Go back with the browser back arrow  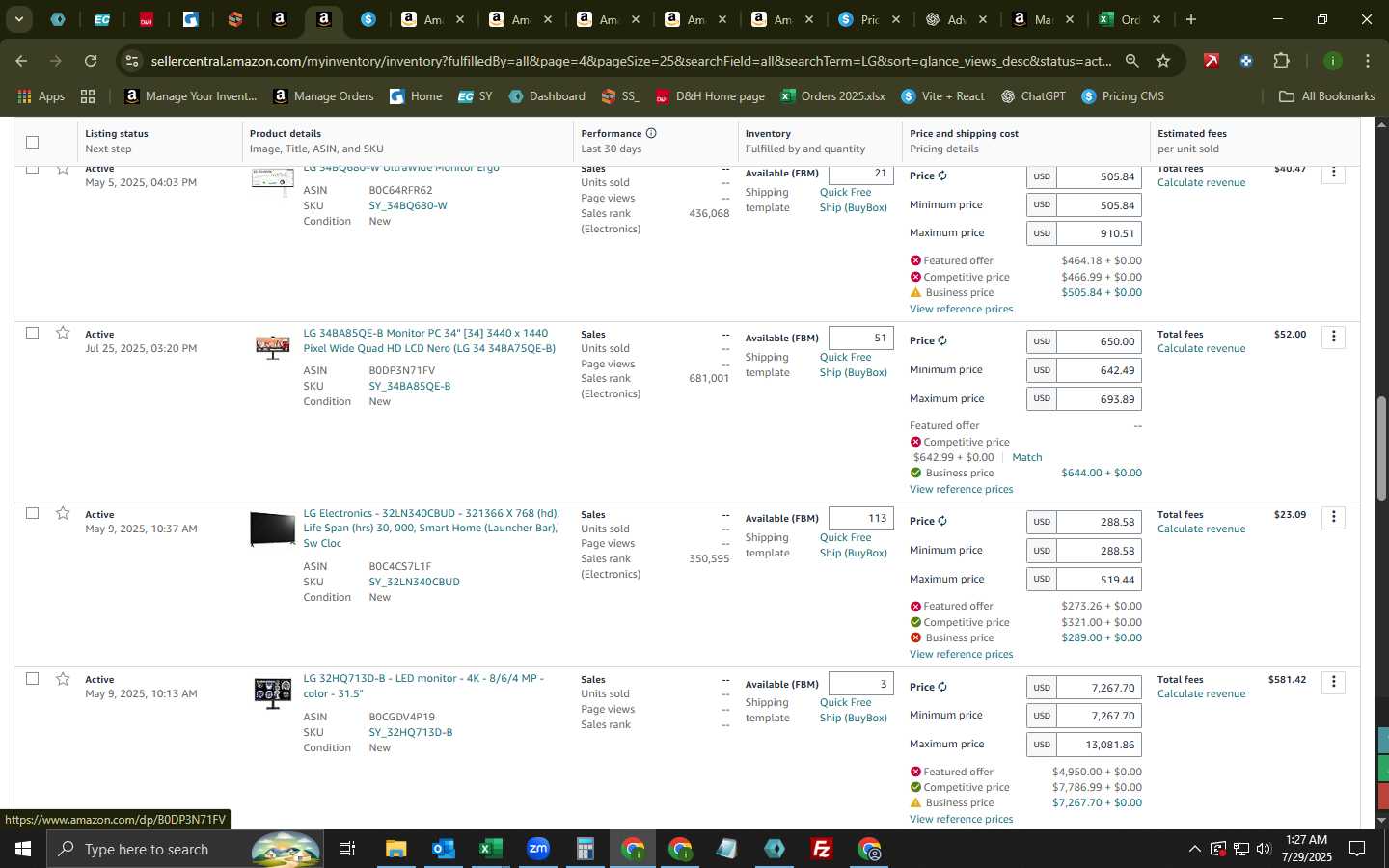[x=21, y=61]
